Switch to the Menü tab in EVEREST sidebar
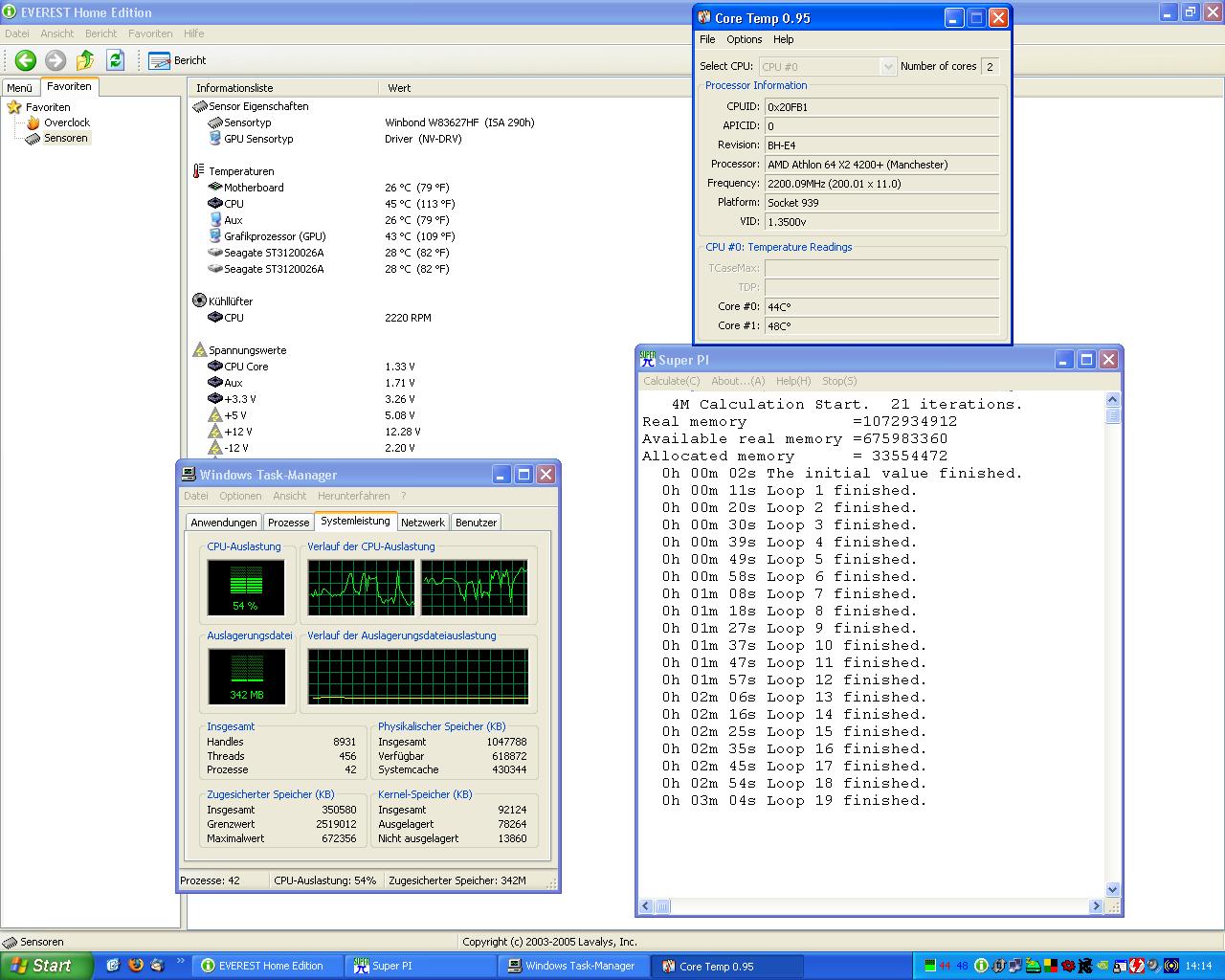The height and width of the screenshot is (980, 1225). [20, 87]
